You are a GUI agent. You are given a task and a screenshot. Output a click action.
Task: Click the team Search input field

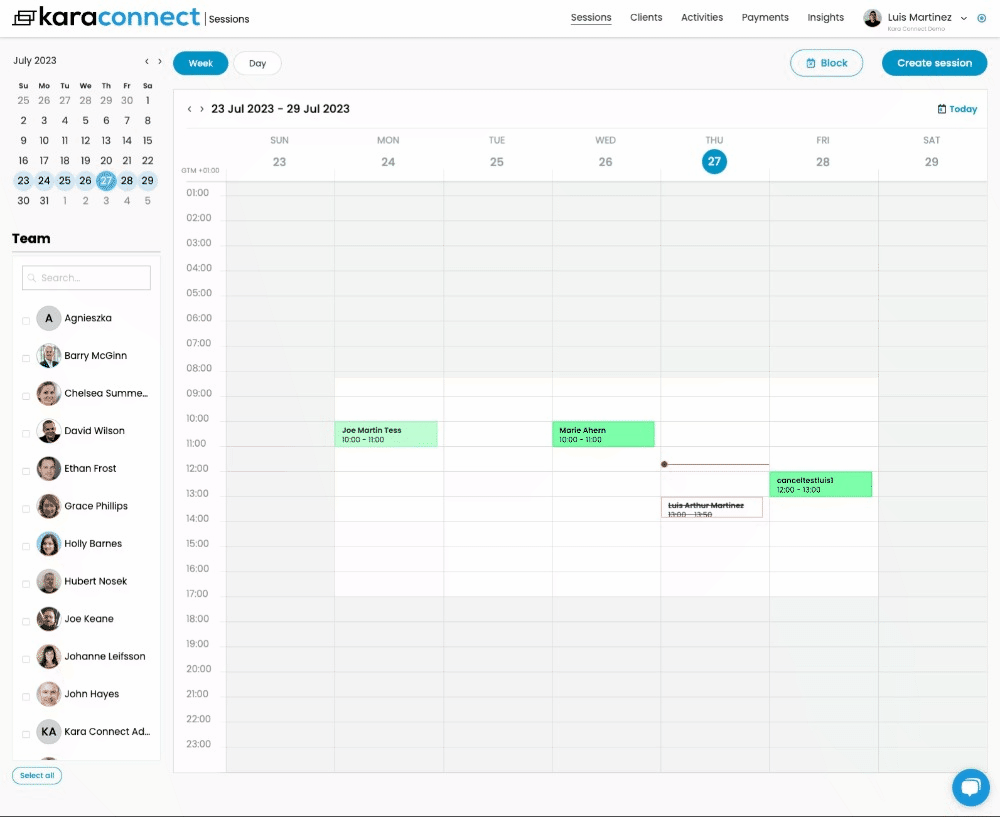(87, 278)
